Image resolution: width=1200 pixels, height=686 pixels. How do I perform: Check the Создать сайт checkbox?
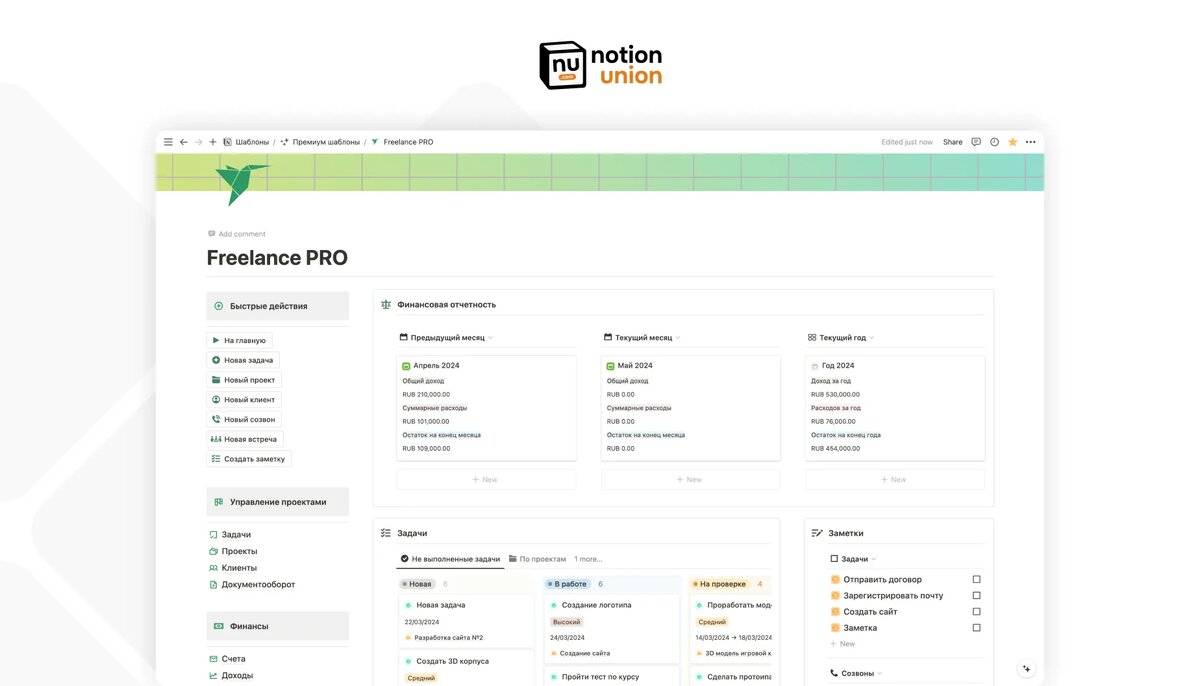[x=977, y=612]
